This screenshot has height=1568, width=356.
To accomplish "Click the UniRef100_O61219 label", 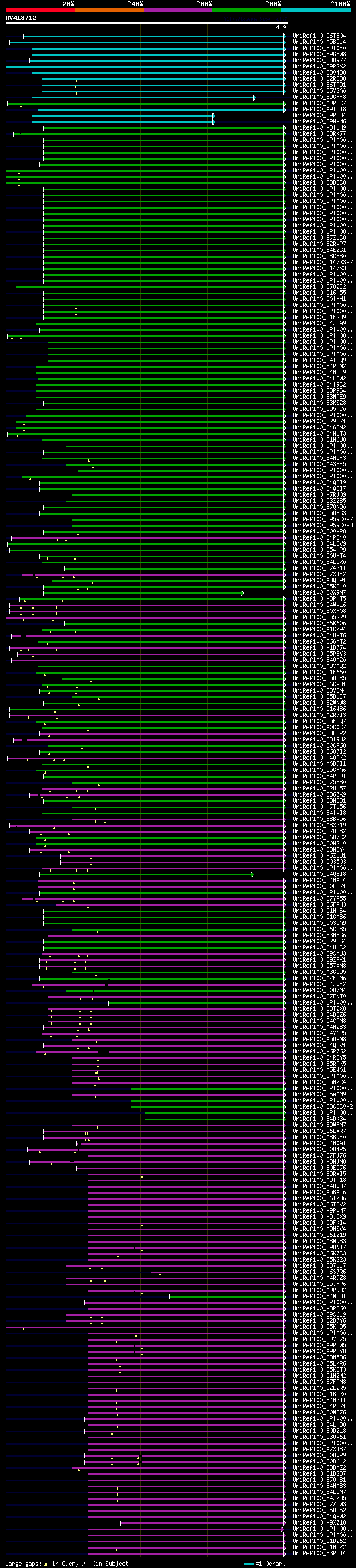I will (319, 1235).
